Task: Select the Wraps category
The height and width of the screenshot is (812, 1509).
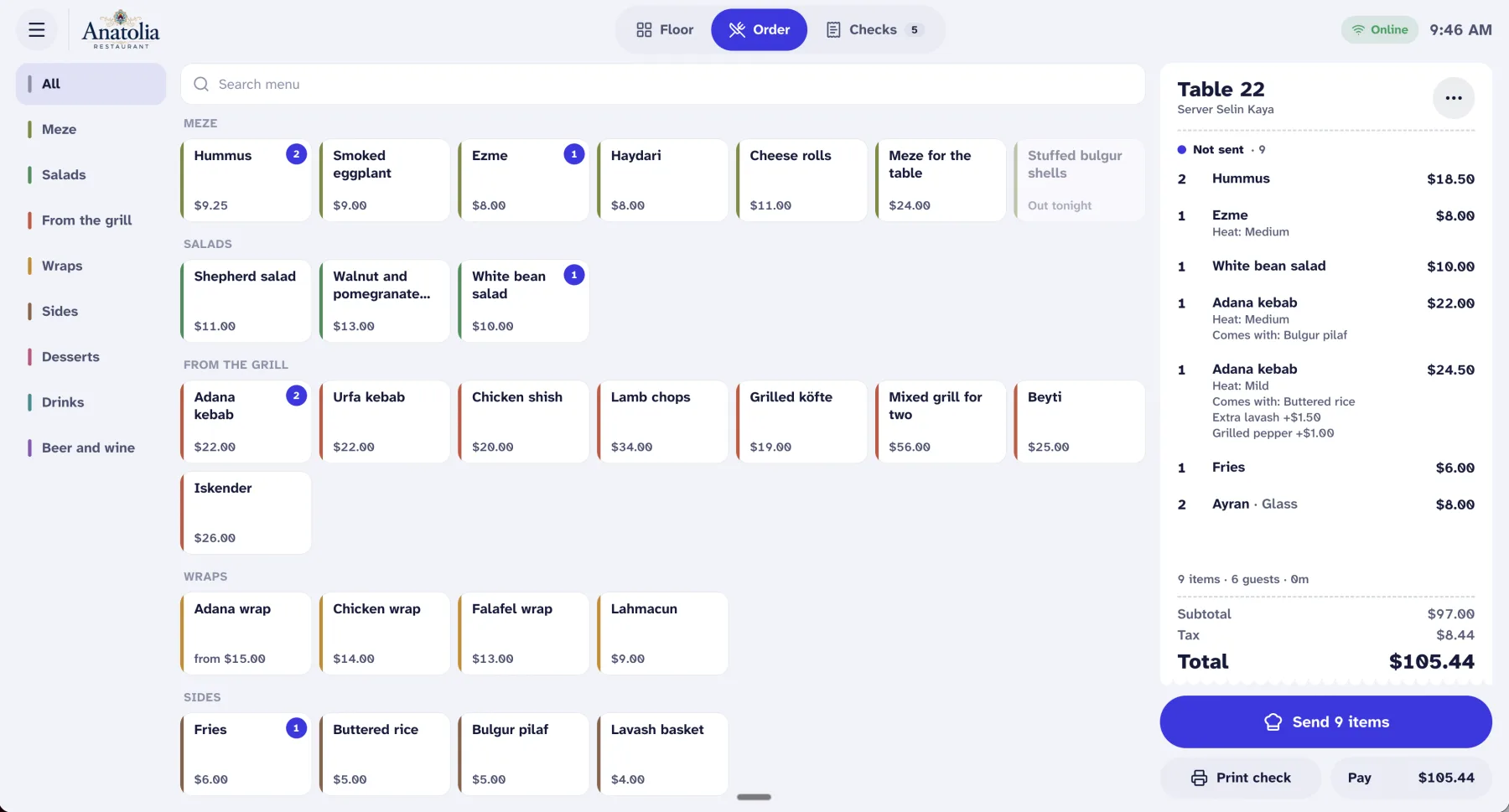Action: click(91, 266)
